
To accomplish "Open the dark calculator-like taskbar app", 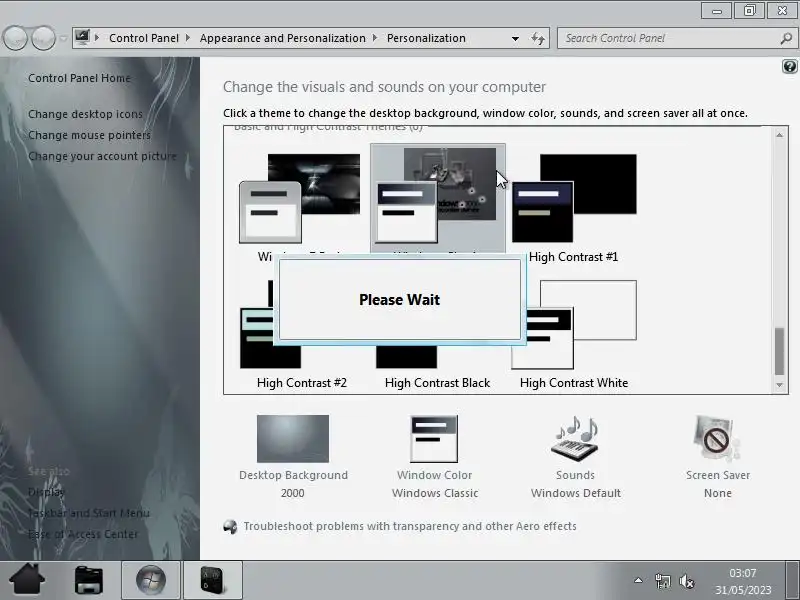I will pyautogui.click(x=212, y=580).
